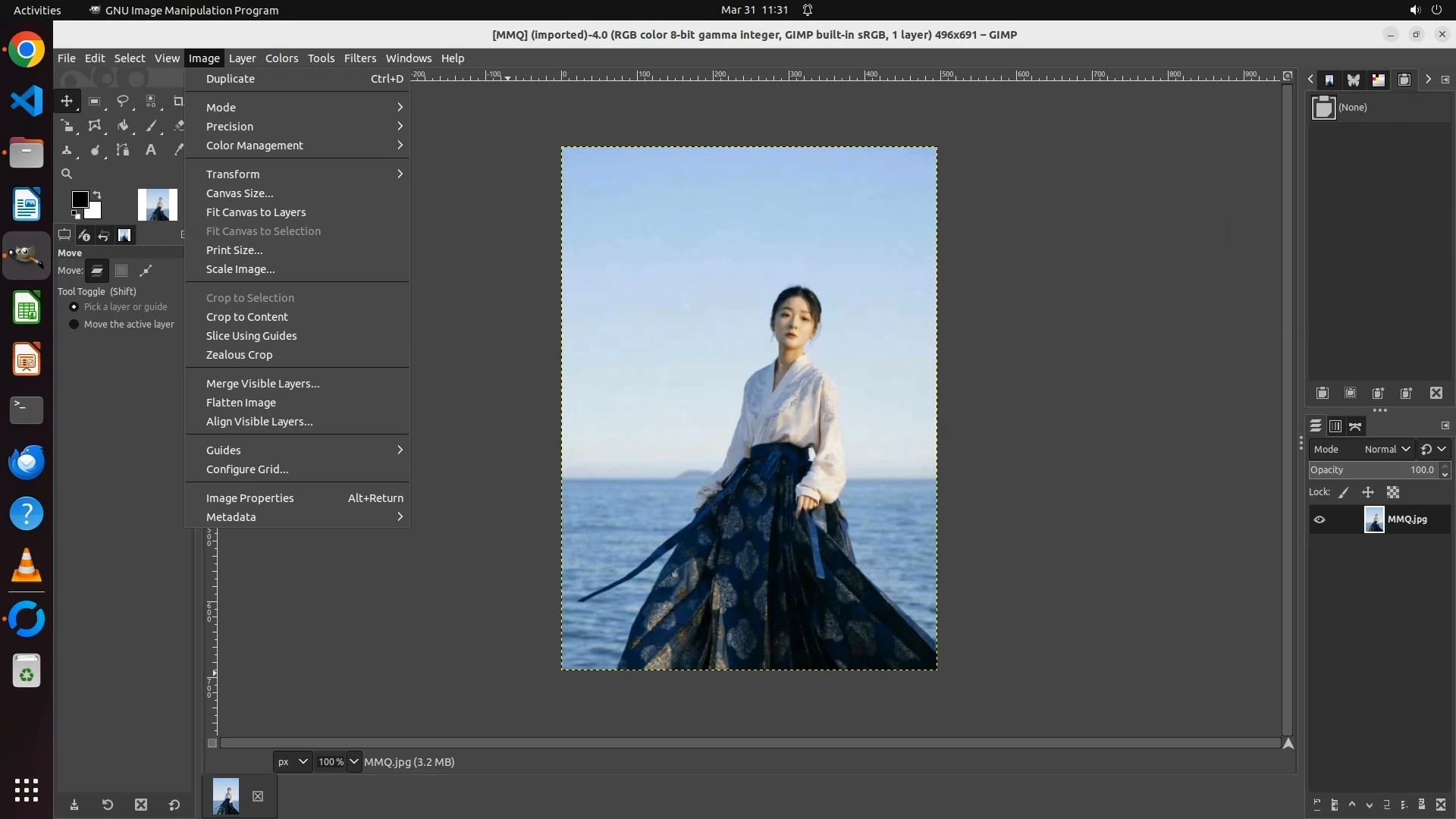Select the Bucket Fill tool
This screenshot has height=819, width=1456.
point(123,126)
